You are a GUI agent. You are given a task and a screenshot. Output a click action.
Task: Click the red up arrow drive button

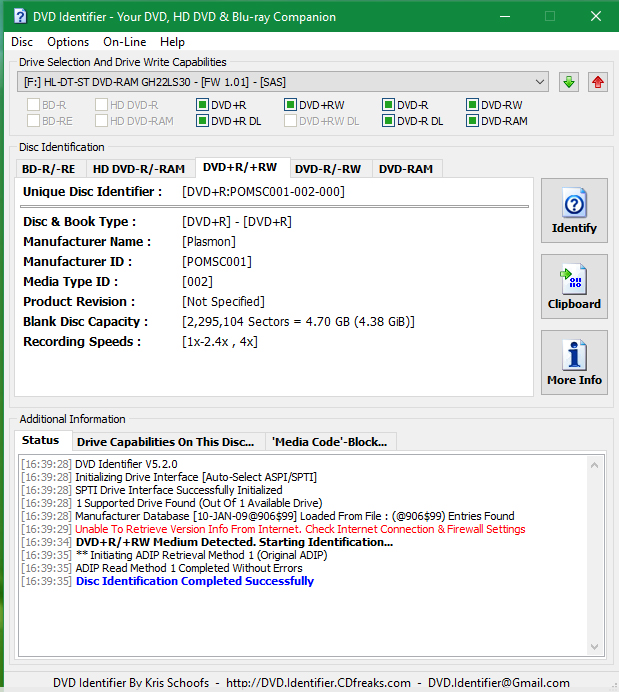point(598,82)
